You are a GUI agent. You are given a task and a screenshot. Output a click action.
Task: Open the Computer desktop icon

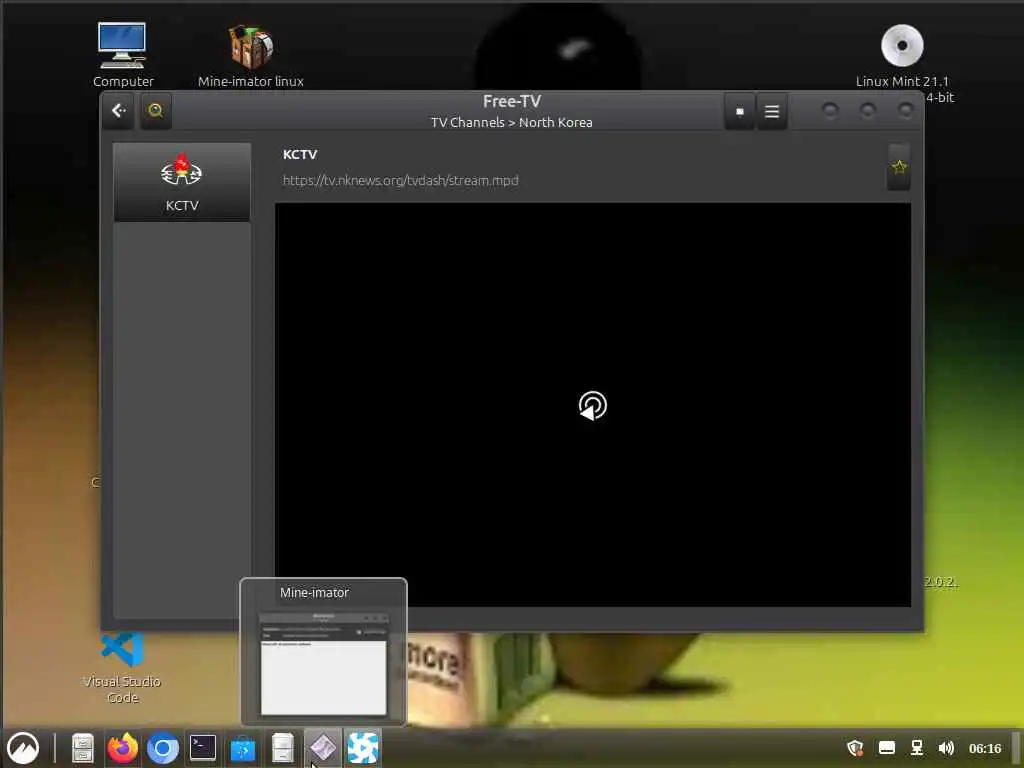click(123, 56)
